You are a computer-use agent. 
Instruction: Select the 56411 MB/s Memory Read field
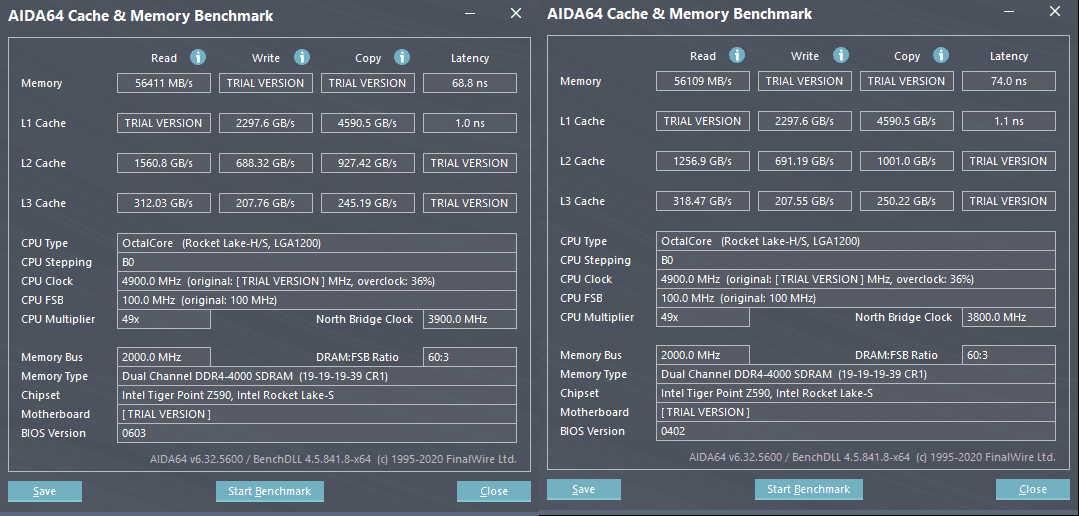[x=164, y=83]
